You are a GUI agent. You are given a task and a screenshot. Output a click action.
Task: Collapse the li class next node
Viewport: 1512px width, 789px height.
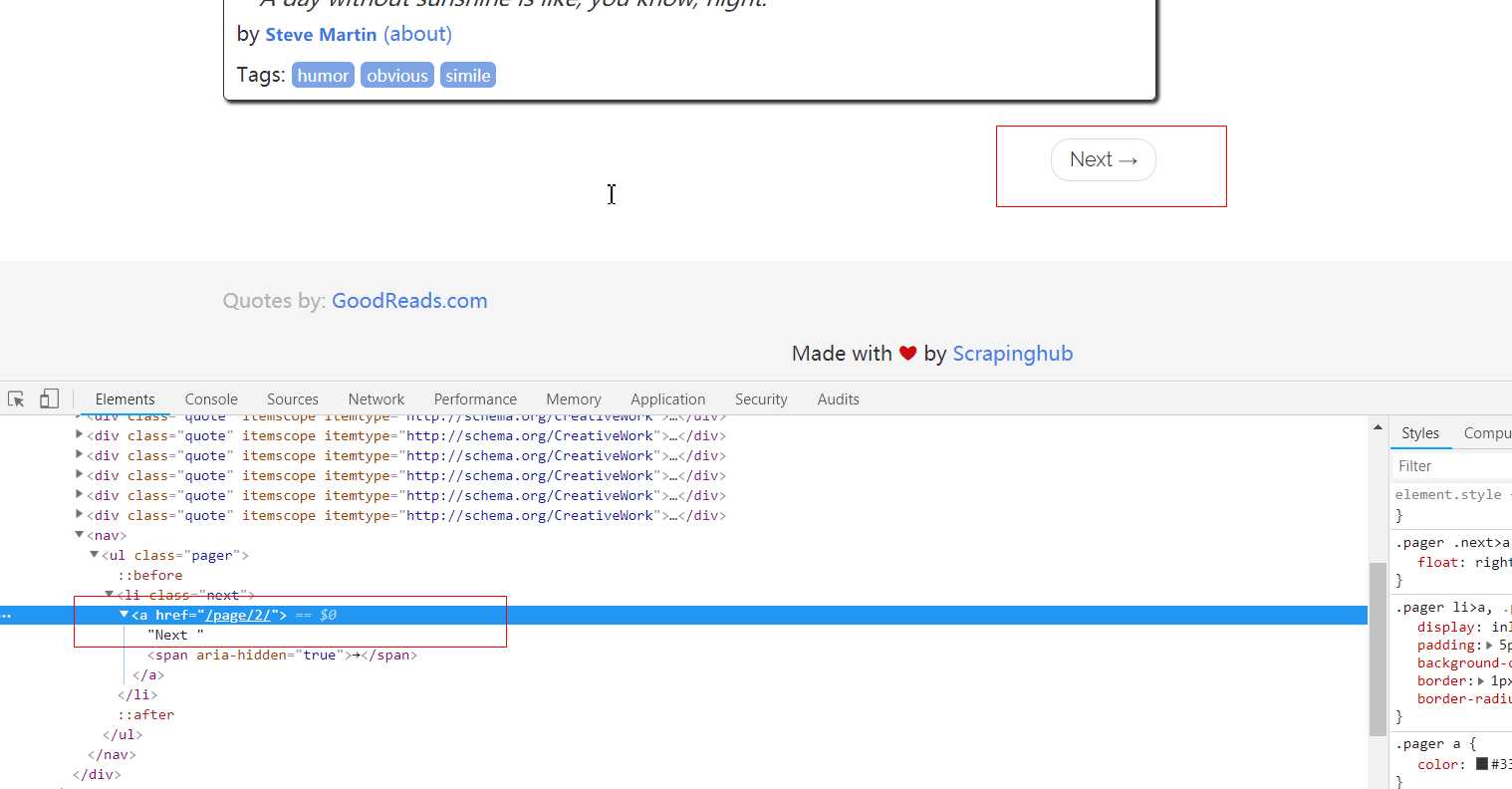point(109,595)
